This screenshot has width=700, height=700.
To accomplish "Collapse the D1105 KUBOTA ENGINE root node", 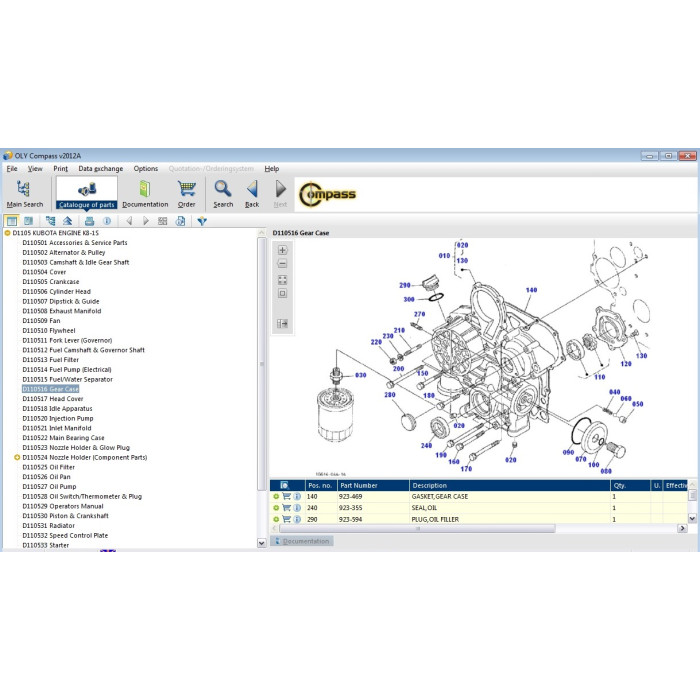I will point(8,233).
